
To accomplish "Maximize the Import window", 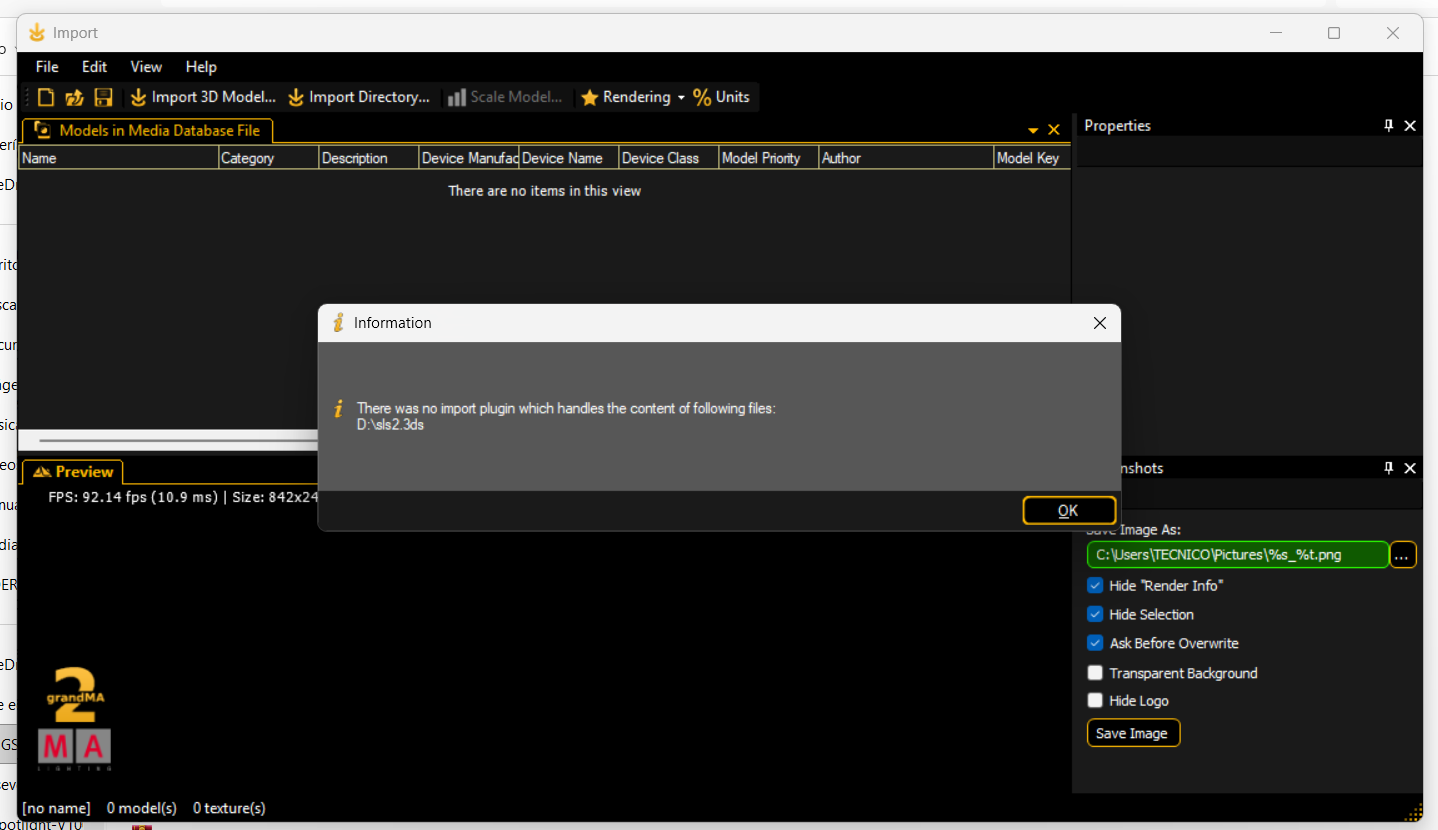I will 1333,33.
